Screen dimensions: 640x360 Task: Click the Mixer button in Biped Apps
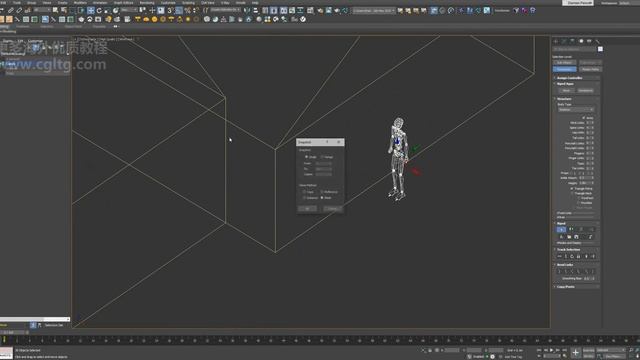[566, 91]
